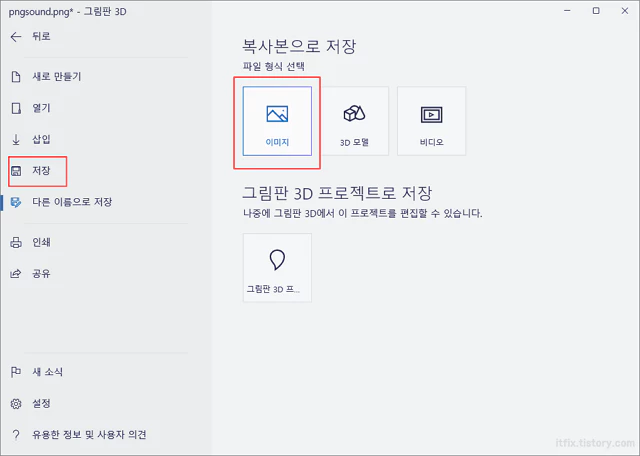Select the 열기 menu entry
The width and height of the screenshot is (640, 456).
[41, 108]
